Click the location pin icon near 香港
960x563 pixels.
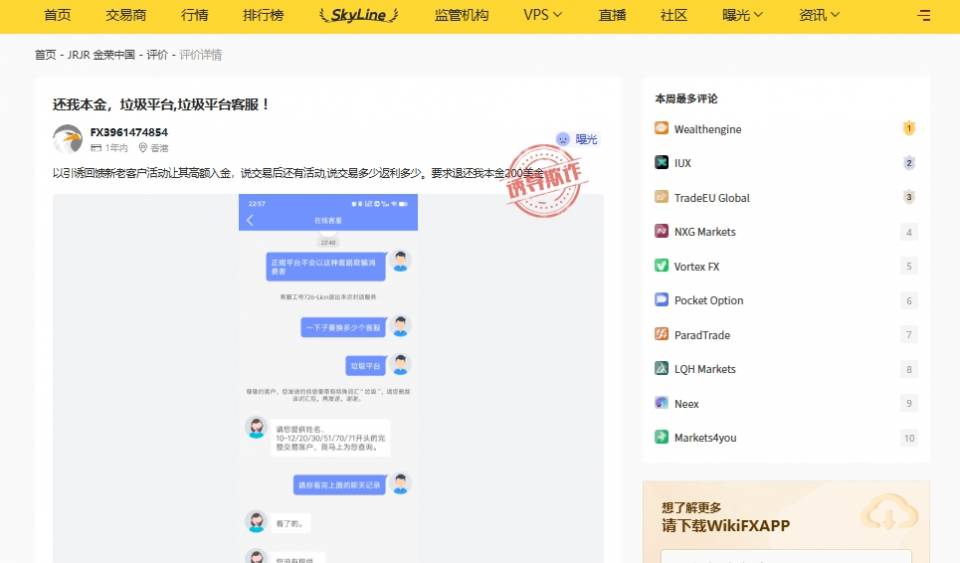143,147
